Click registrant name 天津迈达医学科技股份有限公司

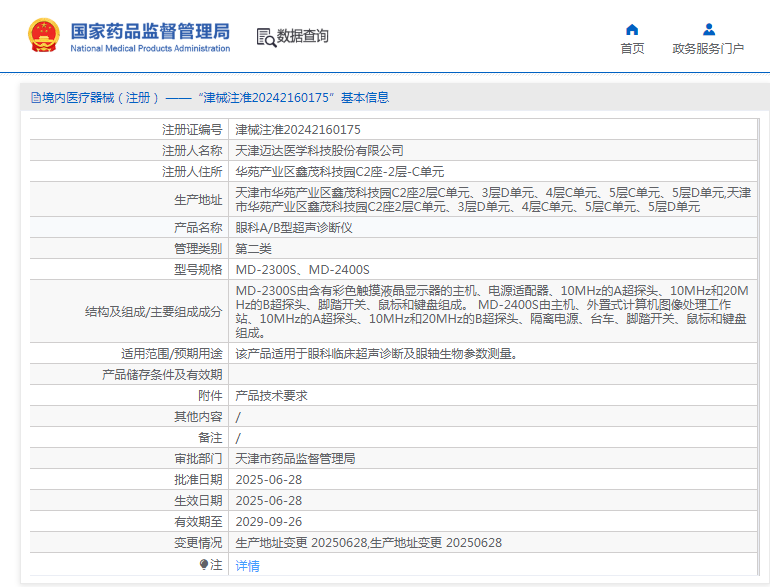coord(319,151)
